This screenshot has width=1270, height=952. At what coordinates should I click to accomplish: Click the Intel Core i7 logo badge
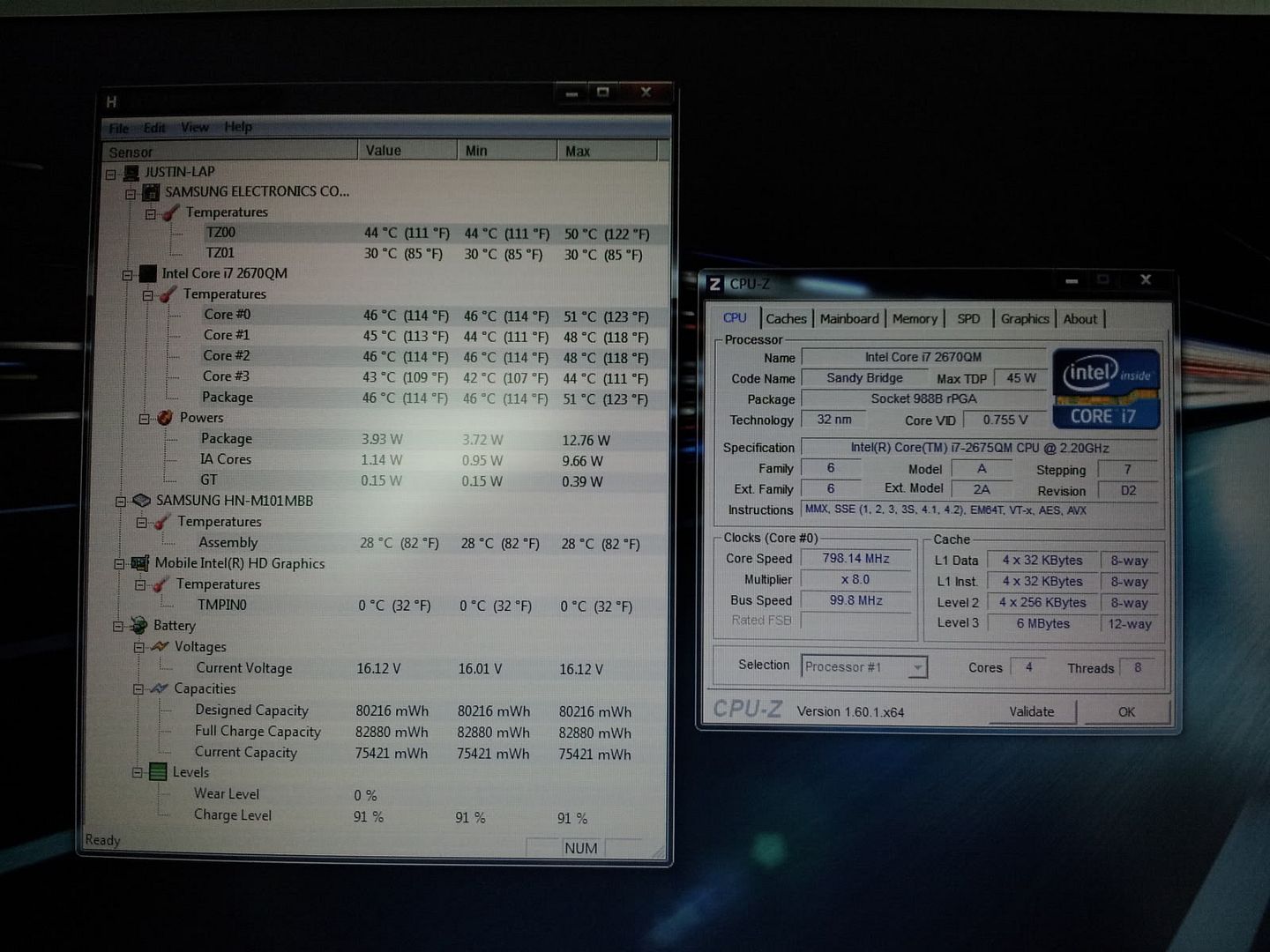point(1106,389)
